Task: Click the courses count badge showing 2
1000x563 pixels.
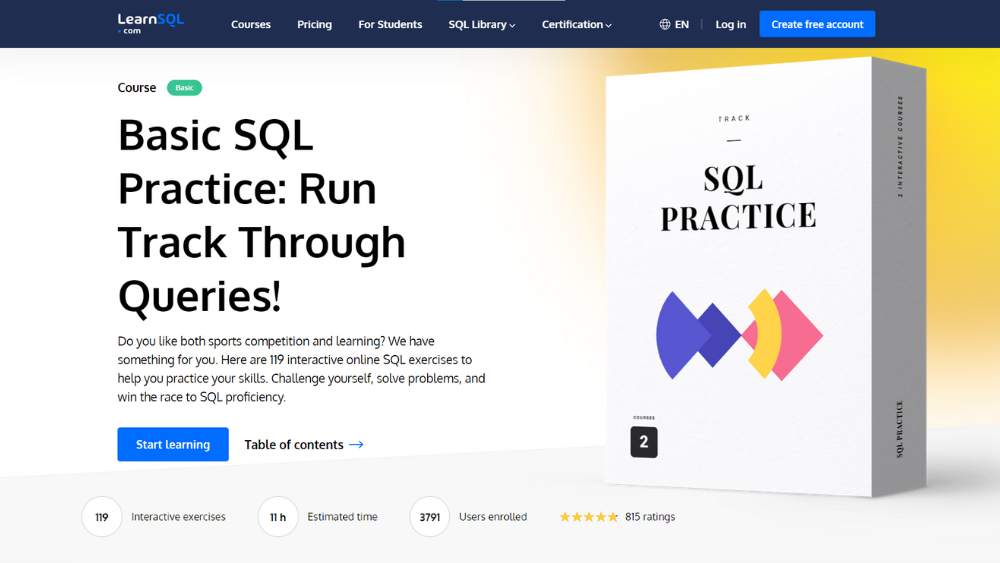Action: [x=644, y=442]
